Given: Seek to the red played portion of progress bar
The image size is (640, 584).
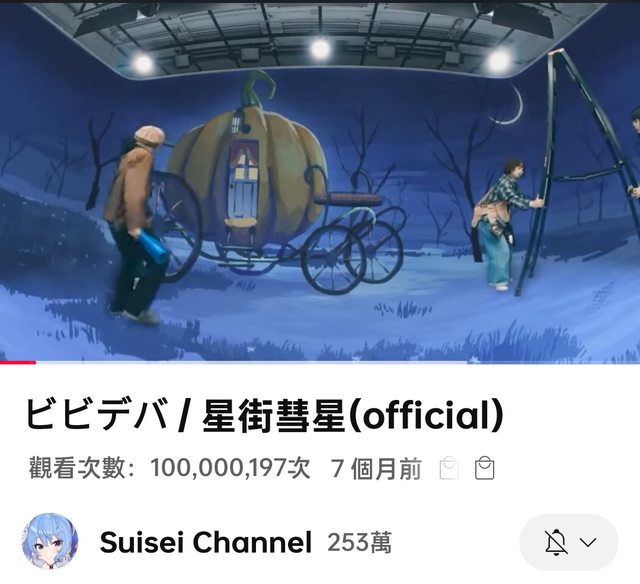Looking at the screenshot, I should [x=18, y=362].
